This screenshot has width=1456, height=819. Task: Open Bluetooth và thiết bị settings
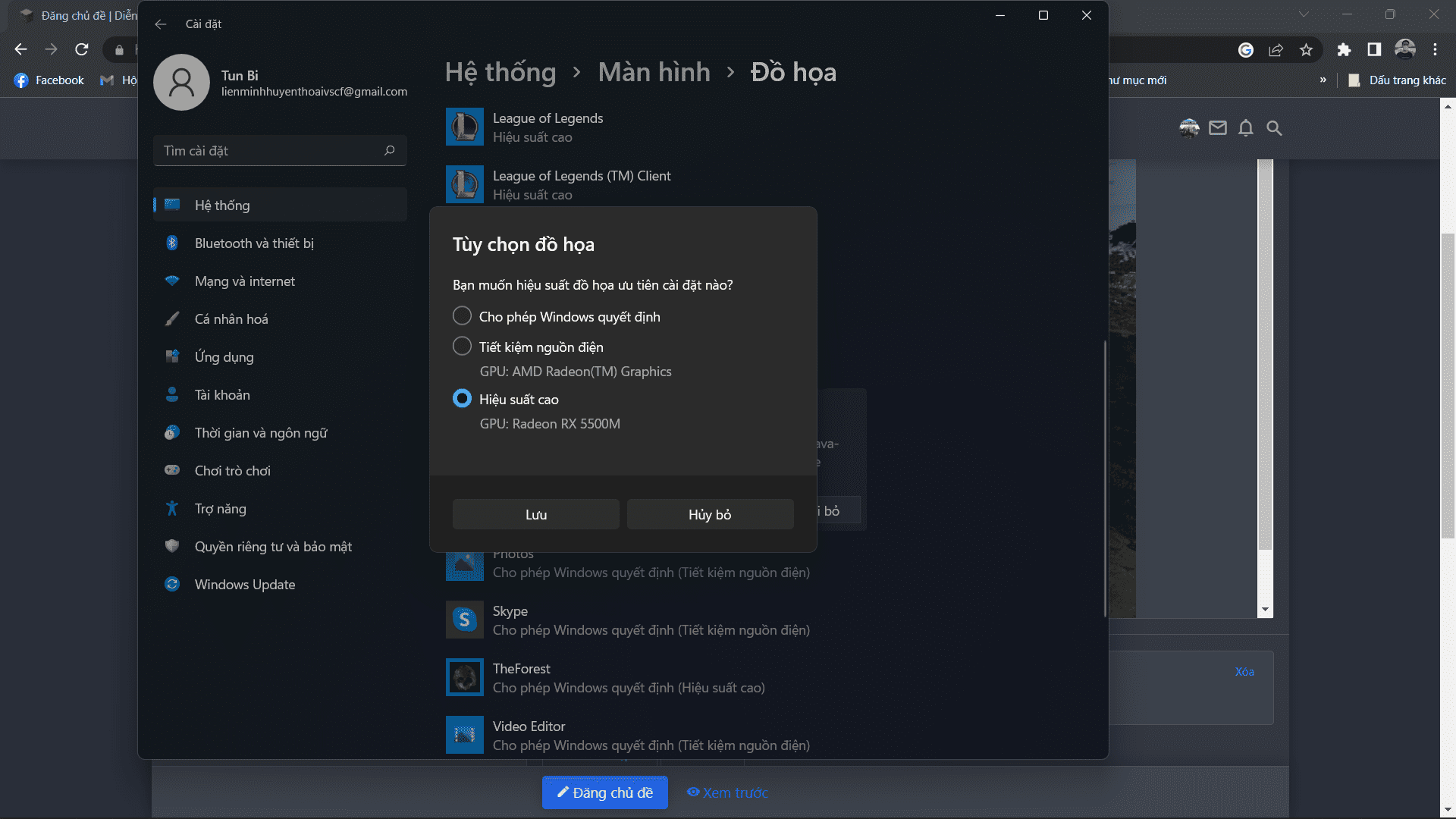coord(254,243)
